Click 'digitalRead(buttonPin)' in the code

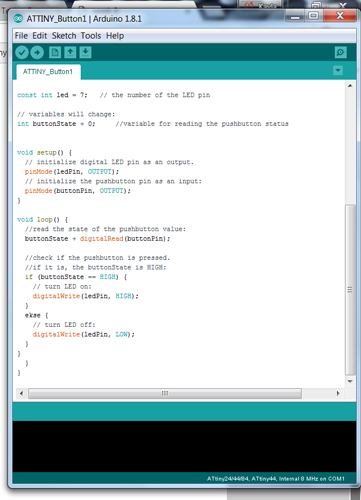click(x=123, y=239)
